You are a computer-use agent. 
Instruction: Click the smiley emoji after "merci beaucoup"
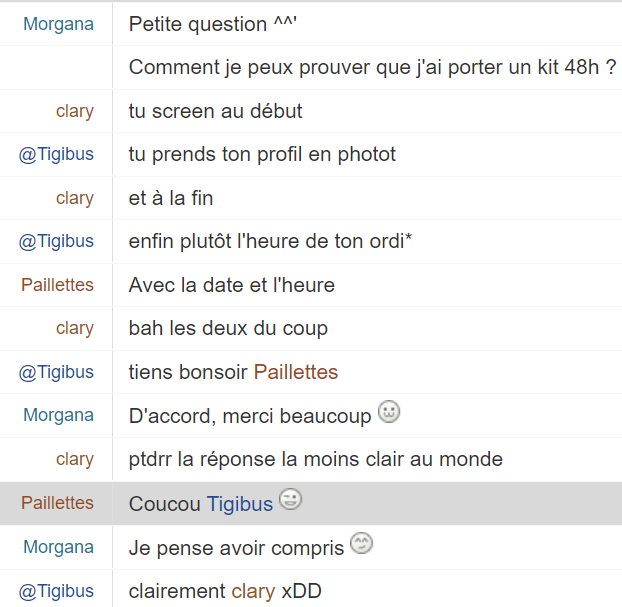389,413
